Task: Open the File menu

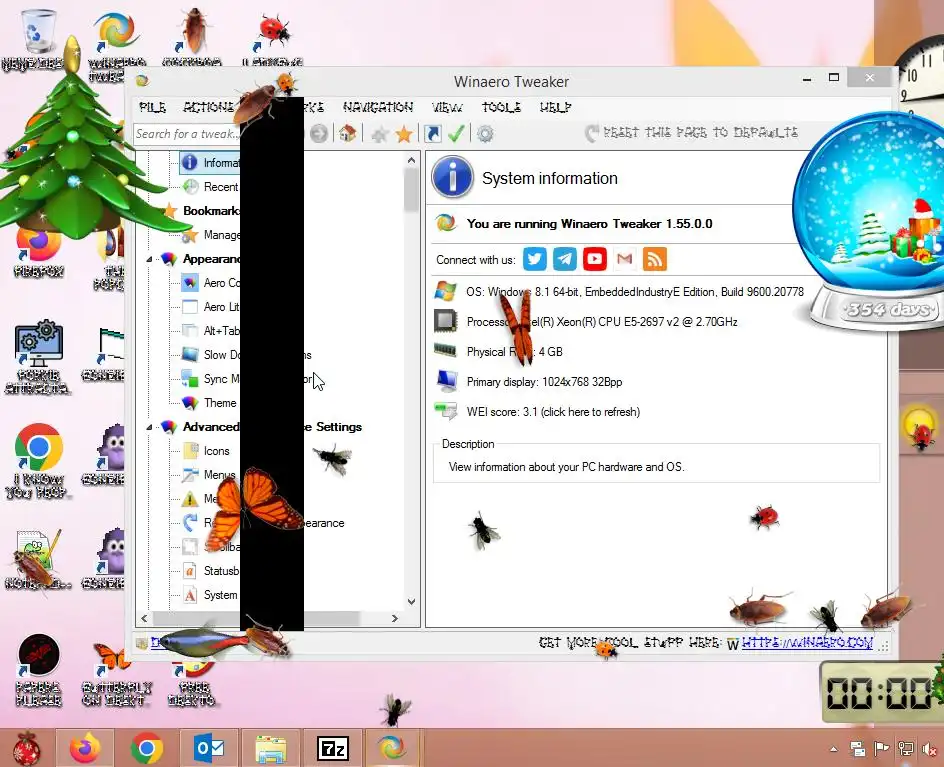Action: (x=152, y=107)
